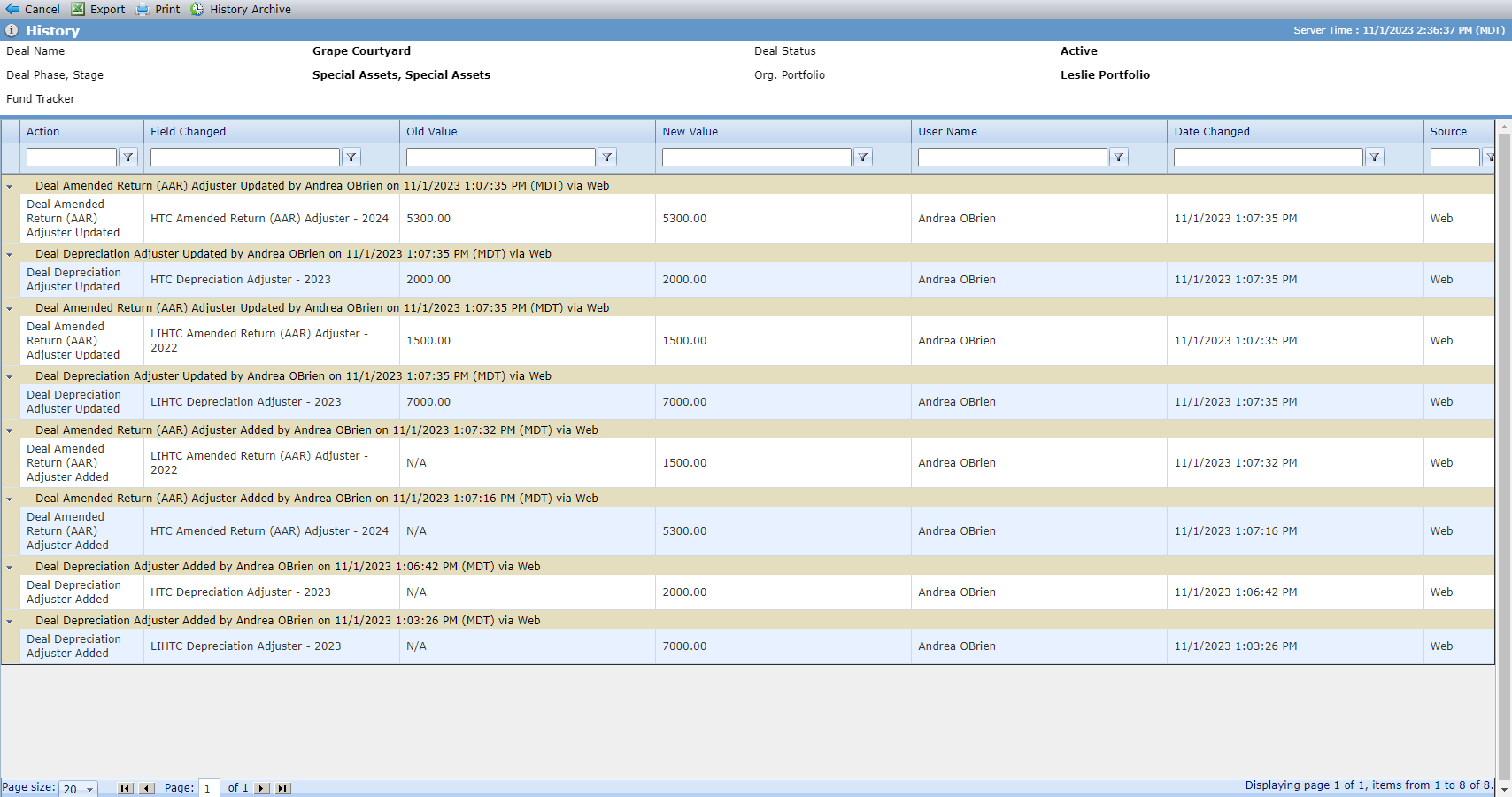Click the vertical scrollbar up arrow
1512x797 pixels.
(1504, 127)
